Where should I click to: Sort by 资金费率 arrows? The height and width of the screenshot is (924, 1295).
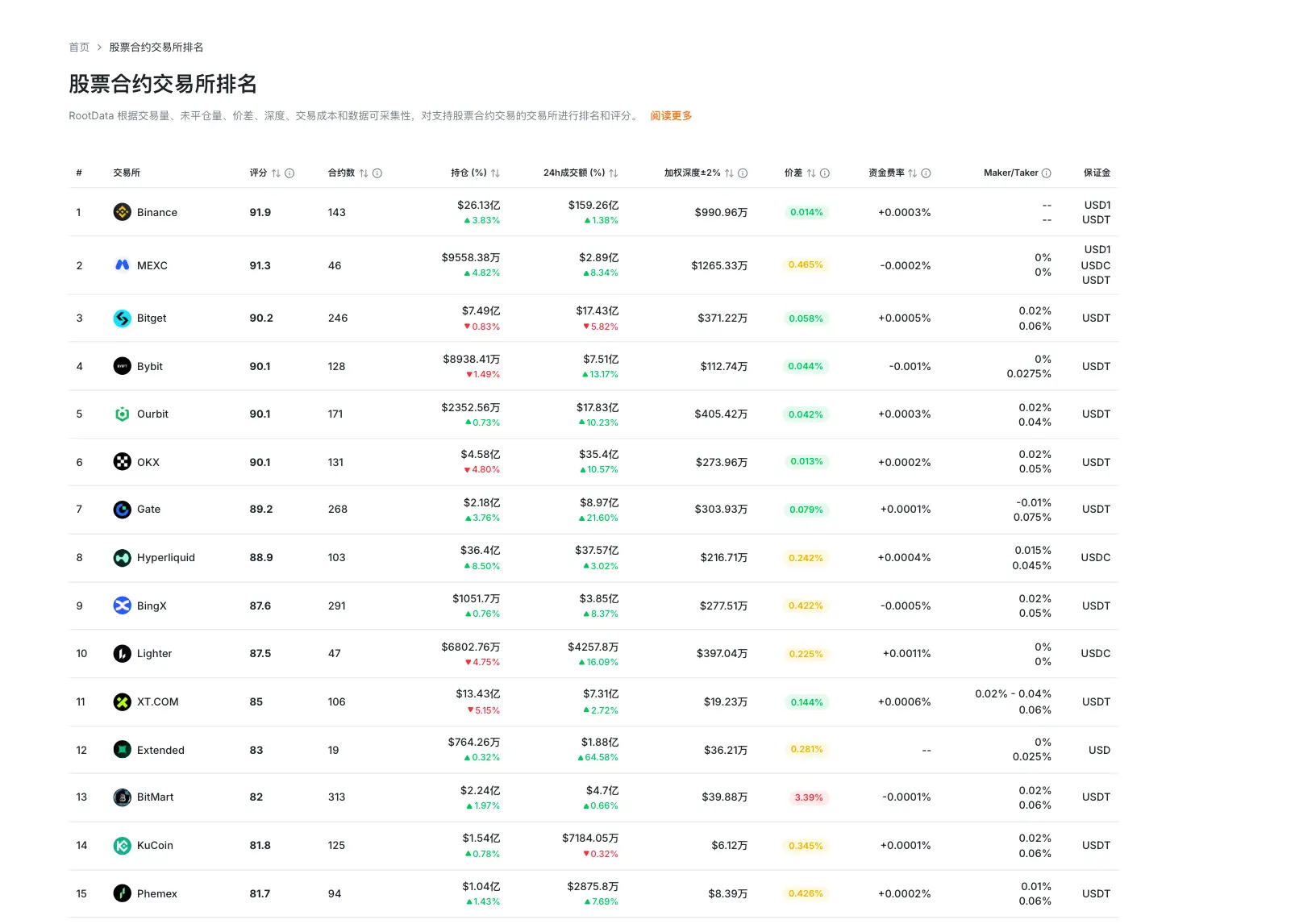(912, 173)
